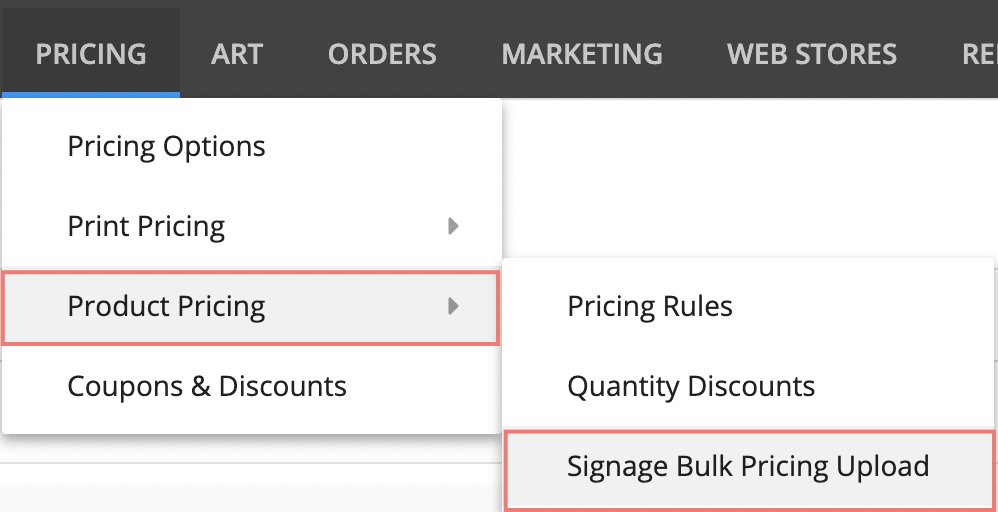Image resolution: width=998 pixels, height=512 pixels.
Task: Select the Print Pricing menu entry
Action: pos(251,226)
